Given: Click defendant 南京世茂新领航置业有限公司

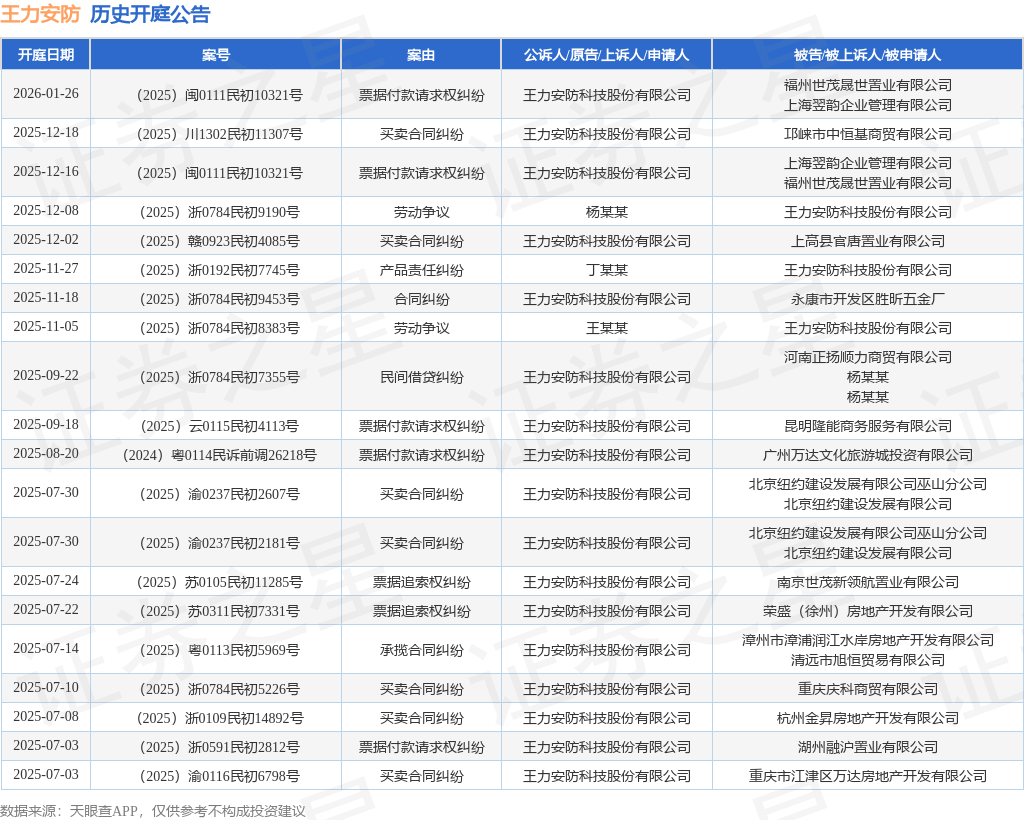Looking at the screenshot, I should click(x=868, y=582).
